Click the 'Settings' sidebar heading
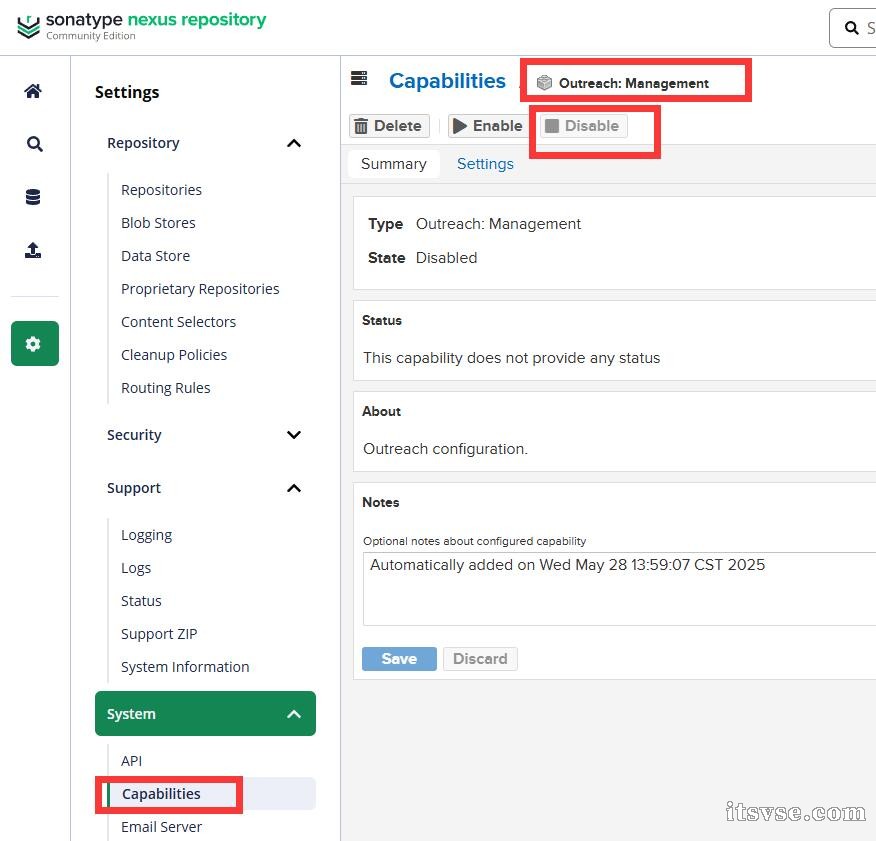Viewport: 876px width, 841px height. coord(127,92)
